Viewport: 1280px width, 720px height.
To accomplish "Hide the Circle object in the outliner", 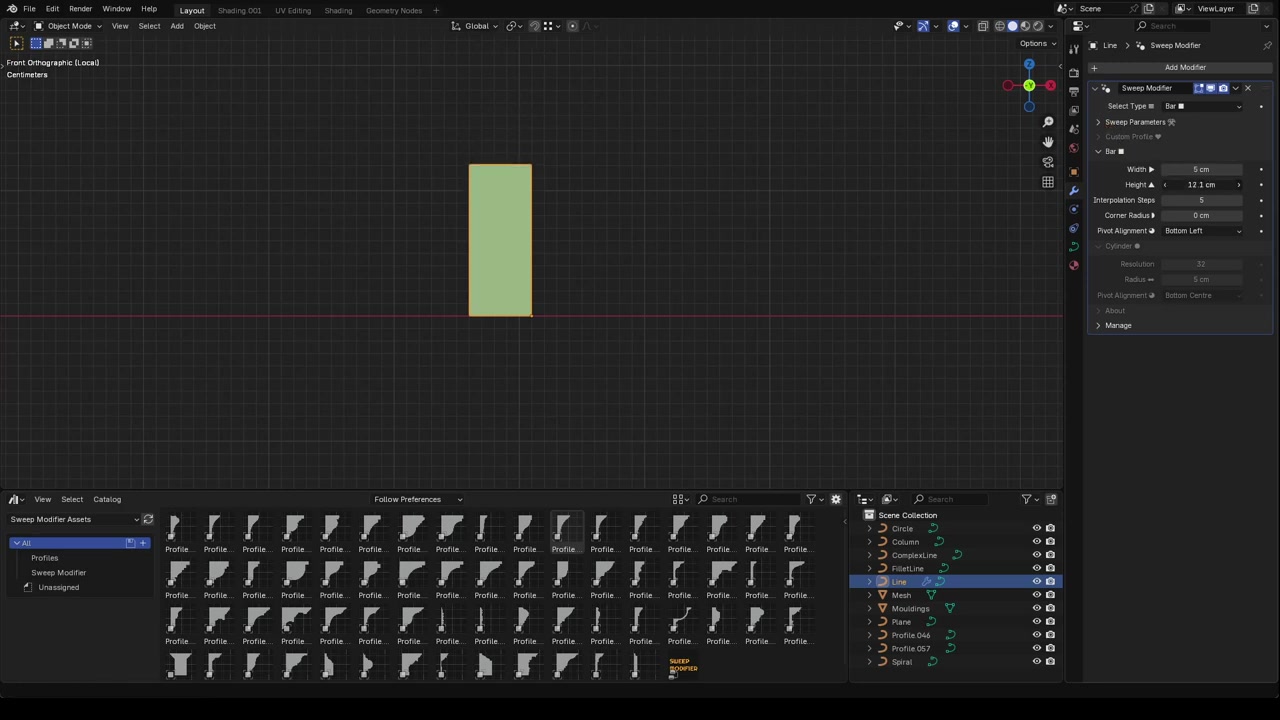I will tap(1036, 528).
